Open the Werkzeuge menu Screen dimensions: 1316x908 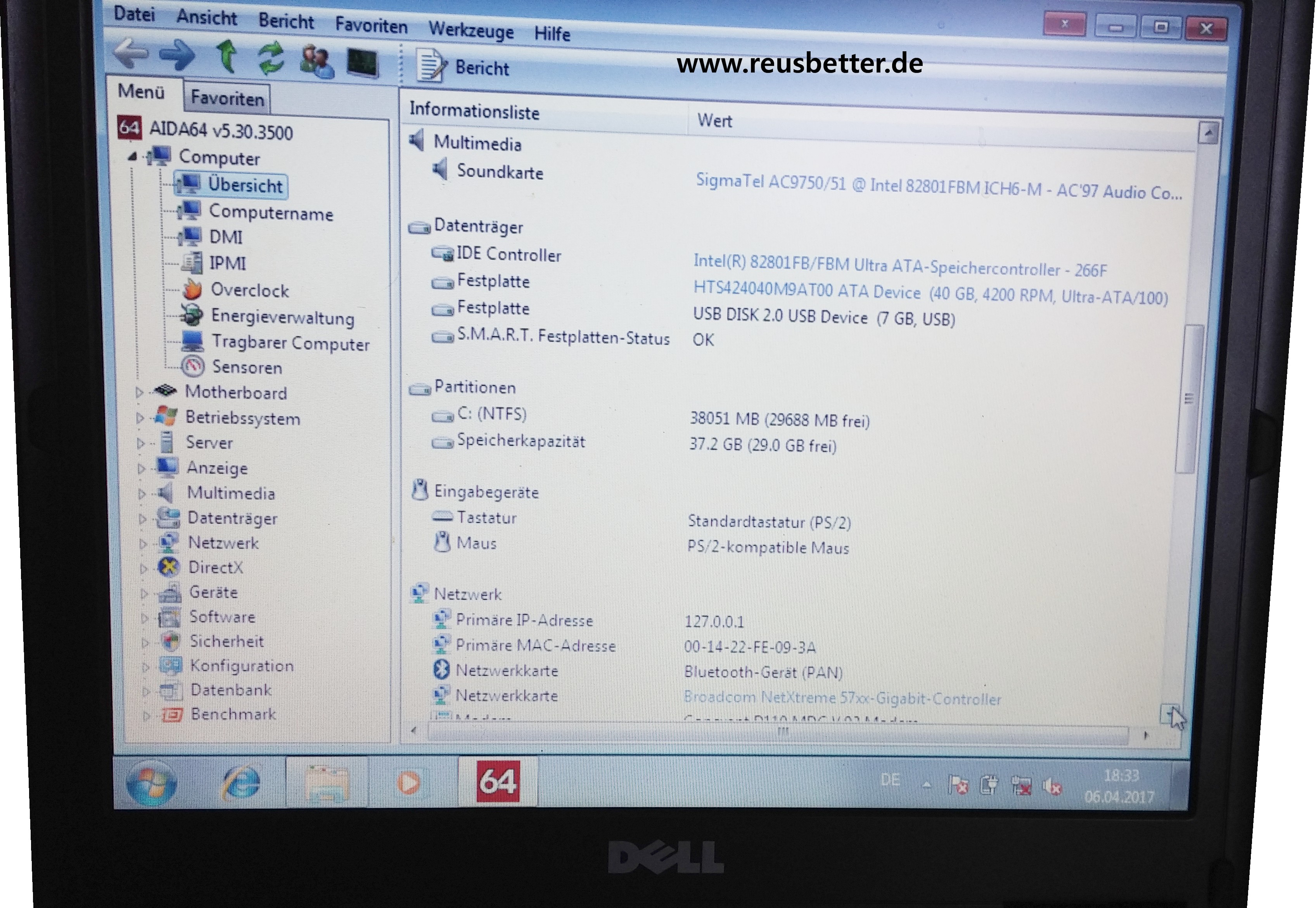pyautogui.click(x=471, y=30)
